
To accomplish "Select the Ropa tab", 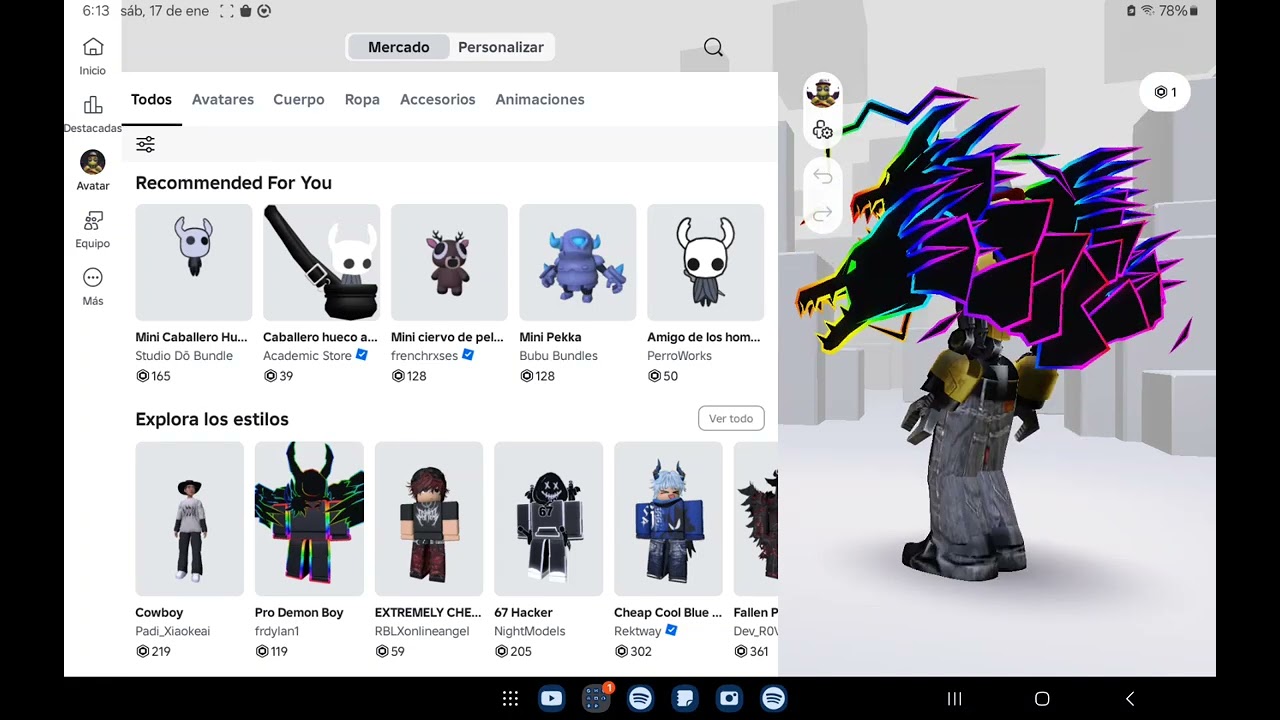I will (x=362, y=99).
